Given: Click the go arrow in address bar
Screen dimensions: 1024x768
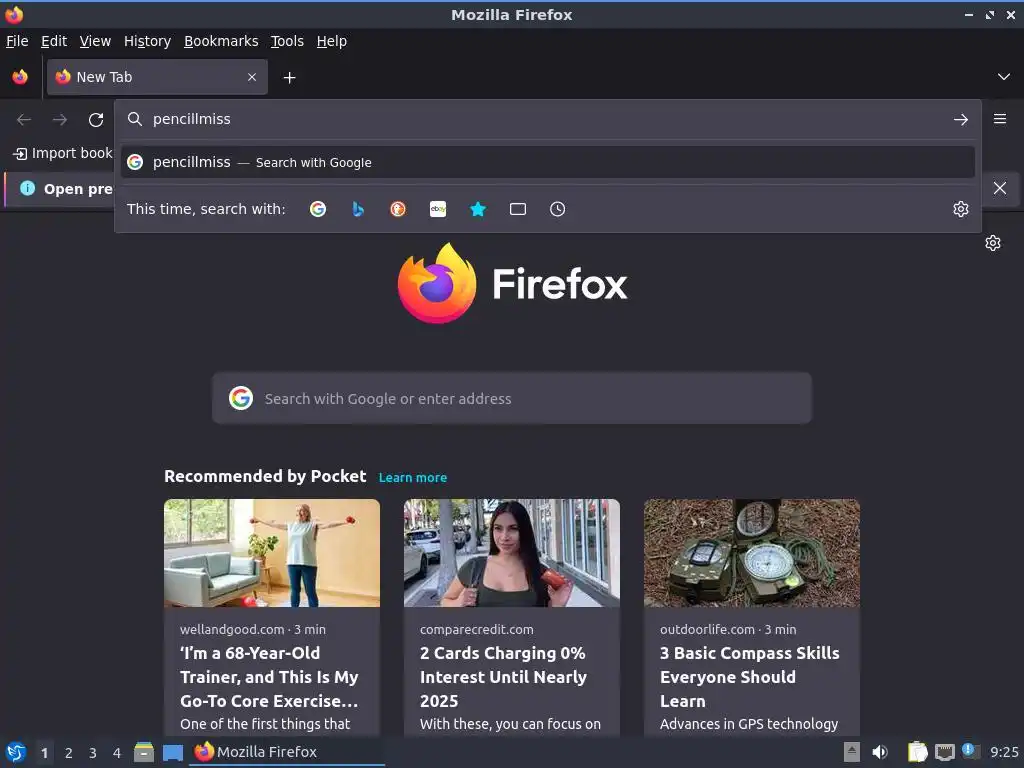Looking at the screenshot, I should point(961,120).
